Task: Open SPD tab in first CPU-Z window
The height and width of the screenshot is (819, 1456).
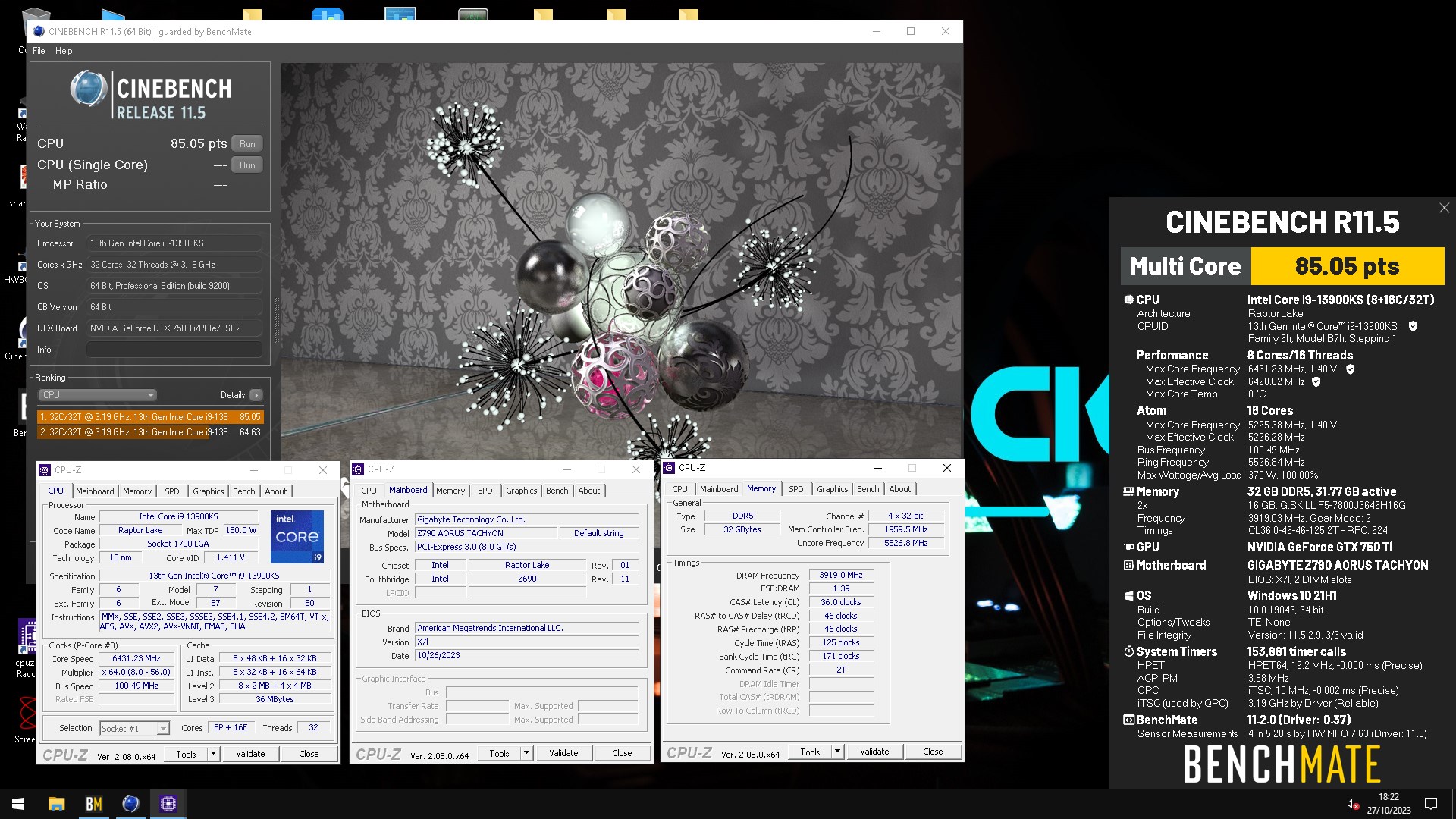Action: [x=172, y=491]
